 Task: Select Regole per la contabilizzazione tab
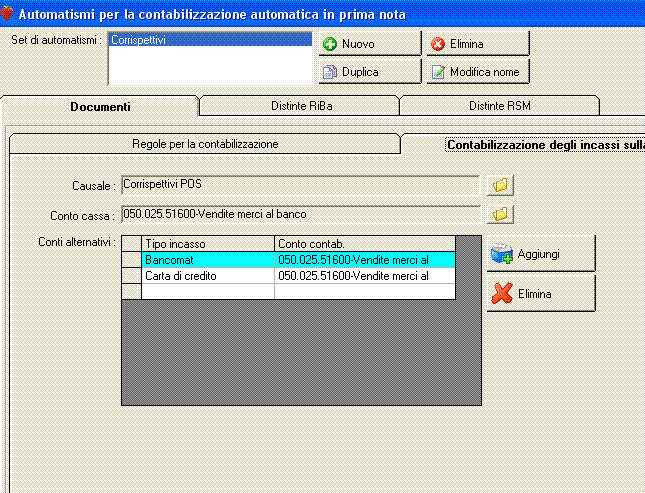[x=205, y=144]
